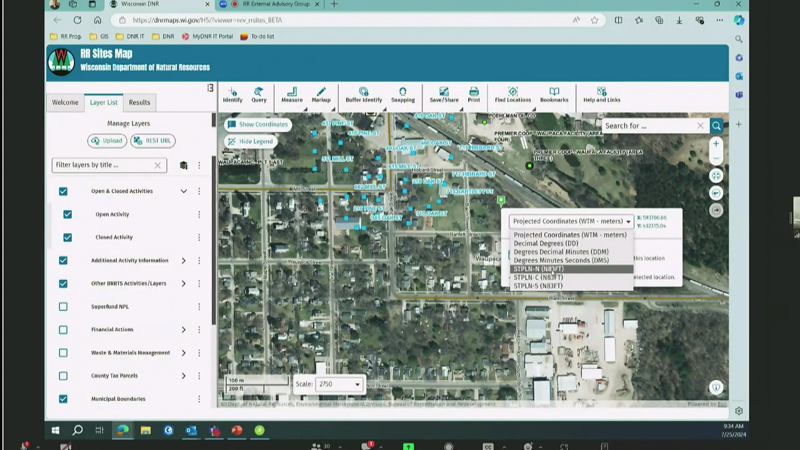Enable Waste & Materials Management layer

[63, 353]
